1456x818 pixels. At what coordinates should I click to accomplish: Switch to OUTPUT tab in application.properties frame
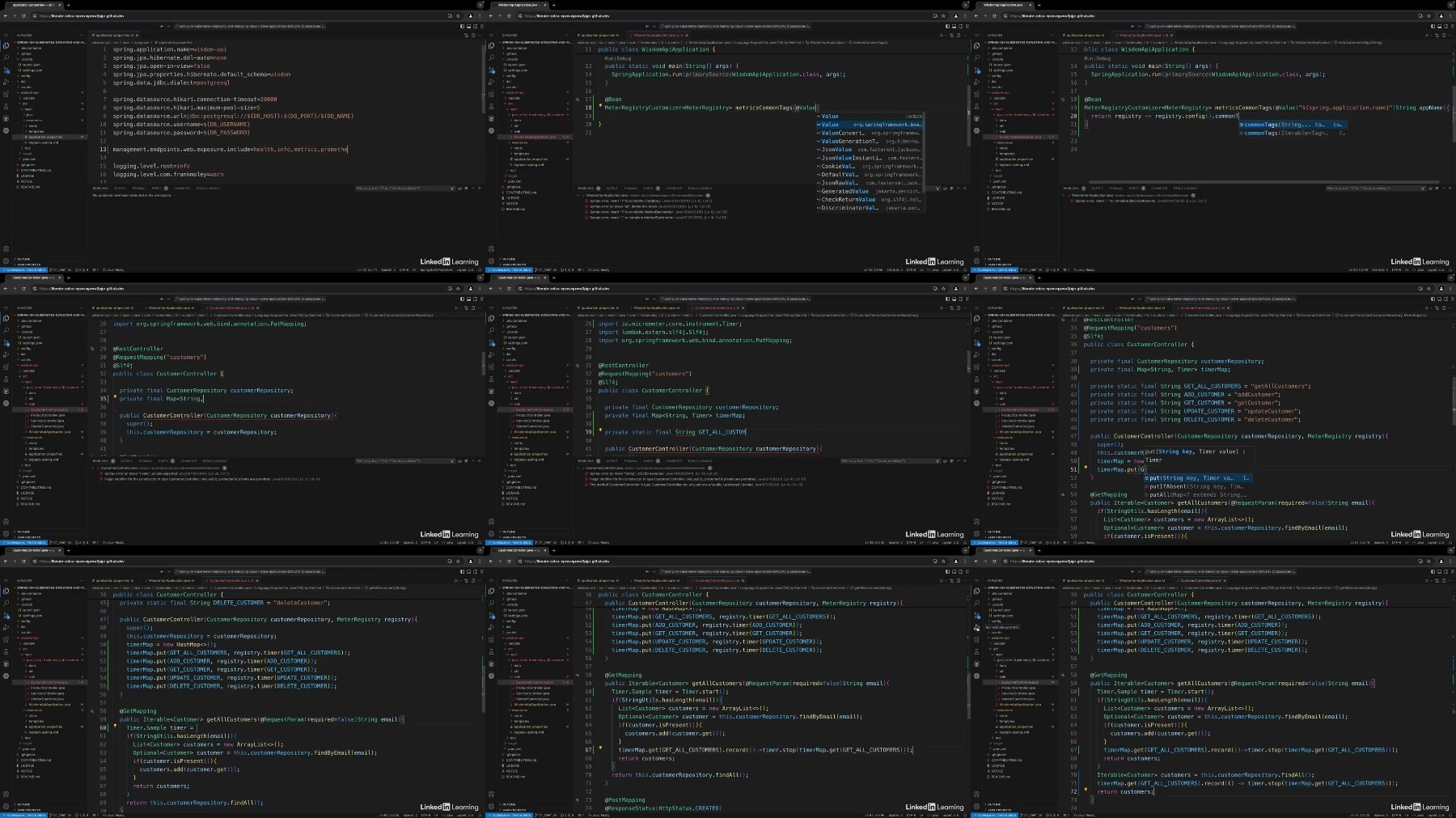click(x=120, y=189)
